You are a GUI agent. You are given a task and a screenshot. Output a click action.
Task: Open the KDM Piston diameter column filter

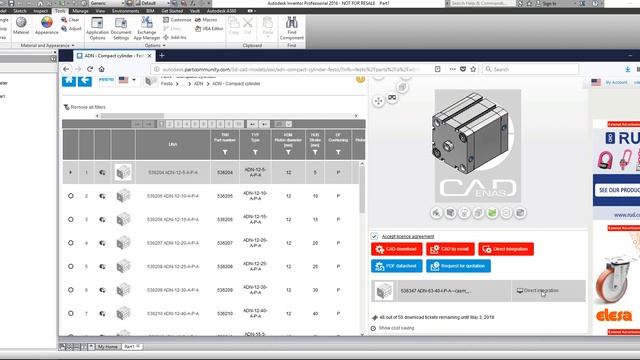(x=288, y=152)
